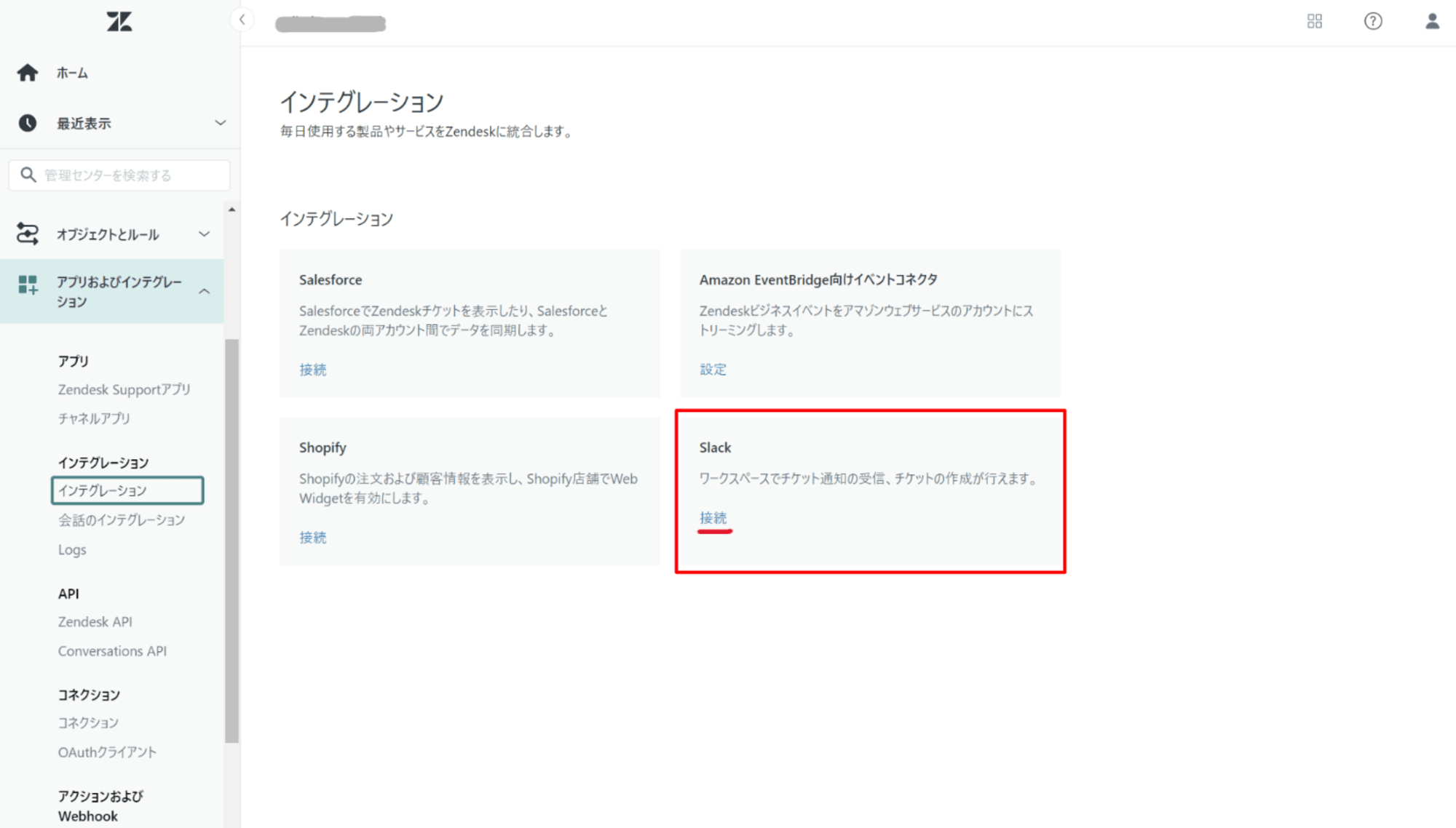1456x828 pixels.
Task: Click the ホーム home icon
Action: point(28,73)
